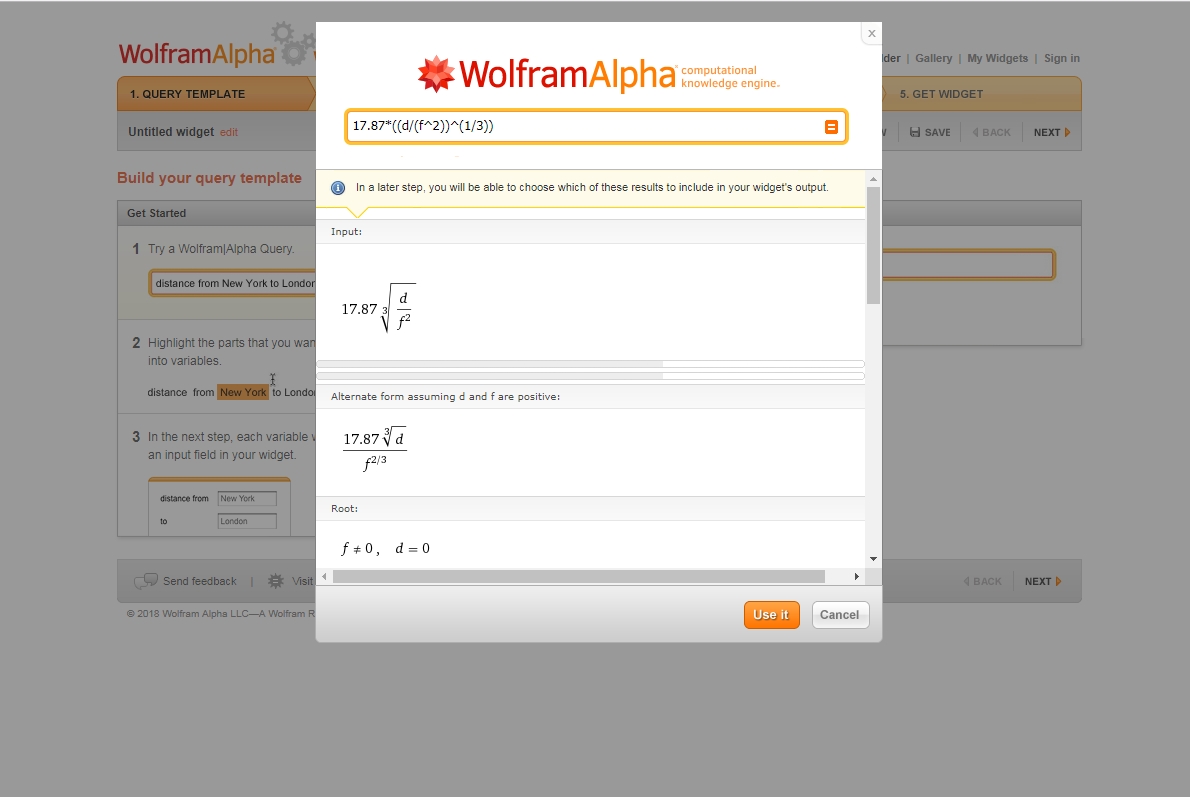Click the Wolfram|Alpha star logo in dialog
The width and height of the screenshot is (1190, 797).
(436, 74)
